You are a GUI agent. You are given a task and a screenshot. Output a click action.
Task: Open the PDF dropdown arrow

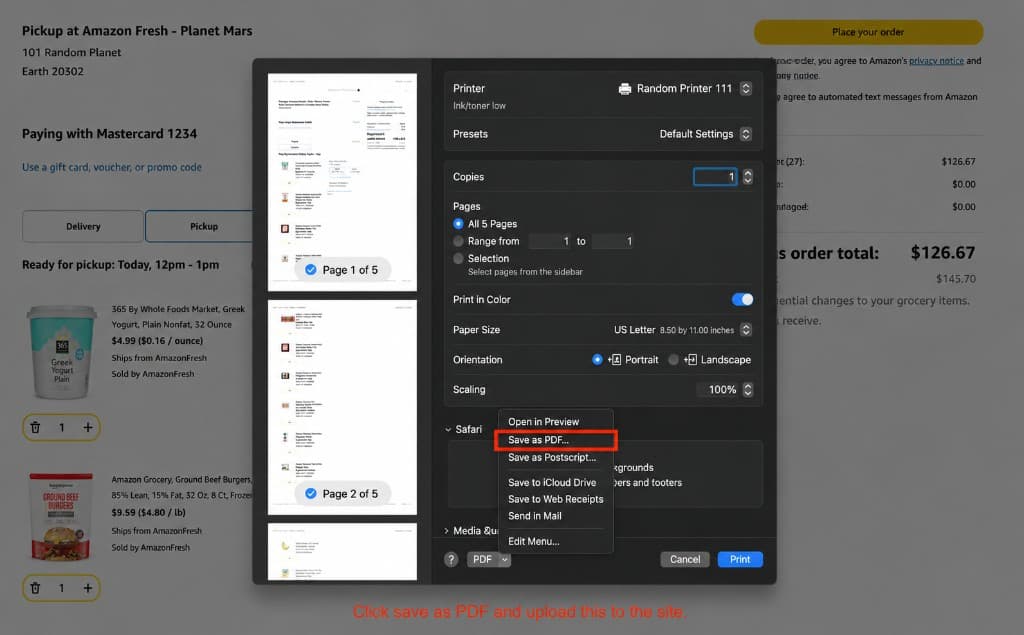pyautogui.click(x=504, y=559)
